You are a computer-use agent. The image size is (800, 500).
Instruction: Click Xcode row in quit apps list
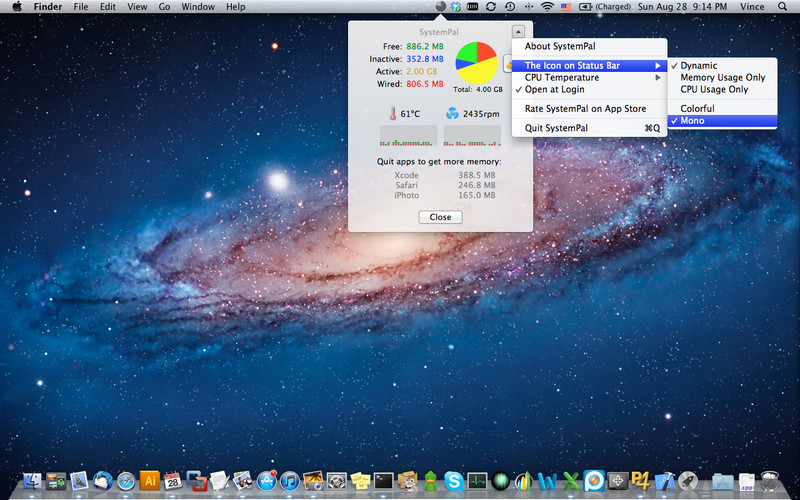click(x=444, y=175)
